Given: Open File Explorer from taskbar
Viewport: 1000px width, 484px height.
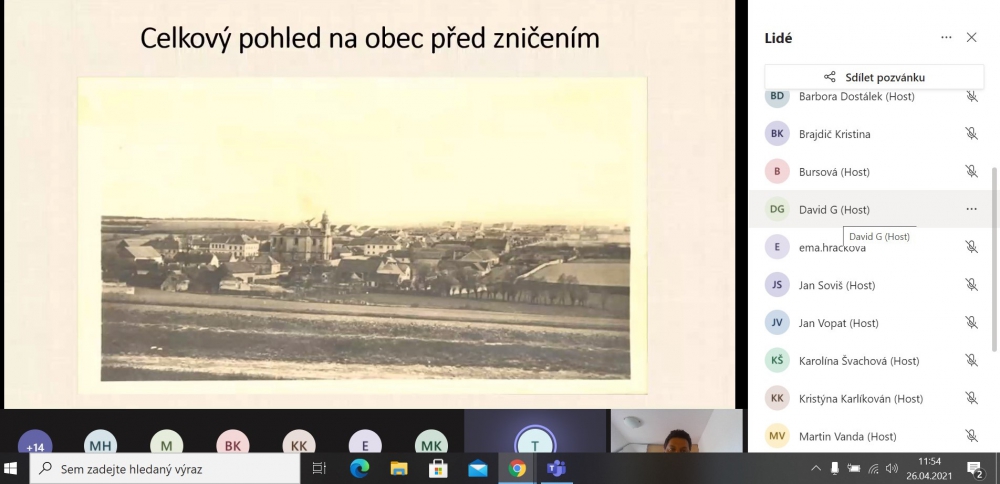Looking at the screenshot, I should [x=399, y=469].
